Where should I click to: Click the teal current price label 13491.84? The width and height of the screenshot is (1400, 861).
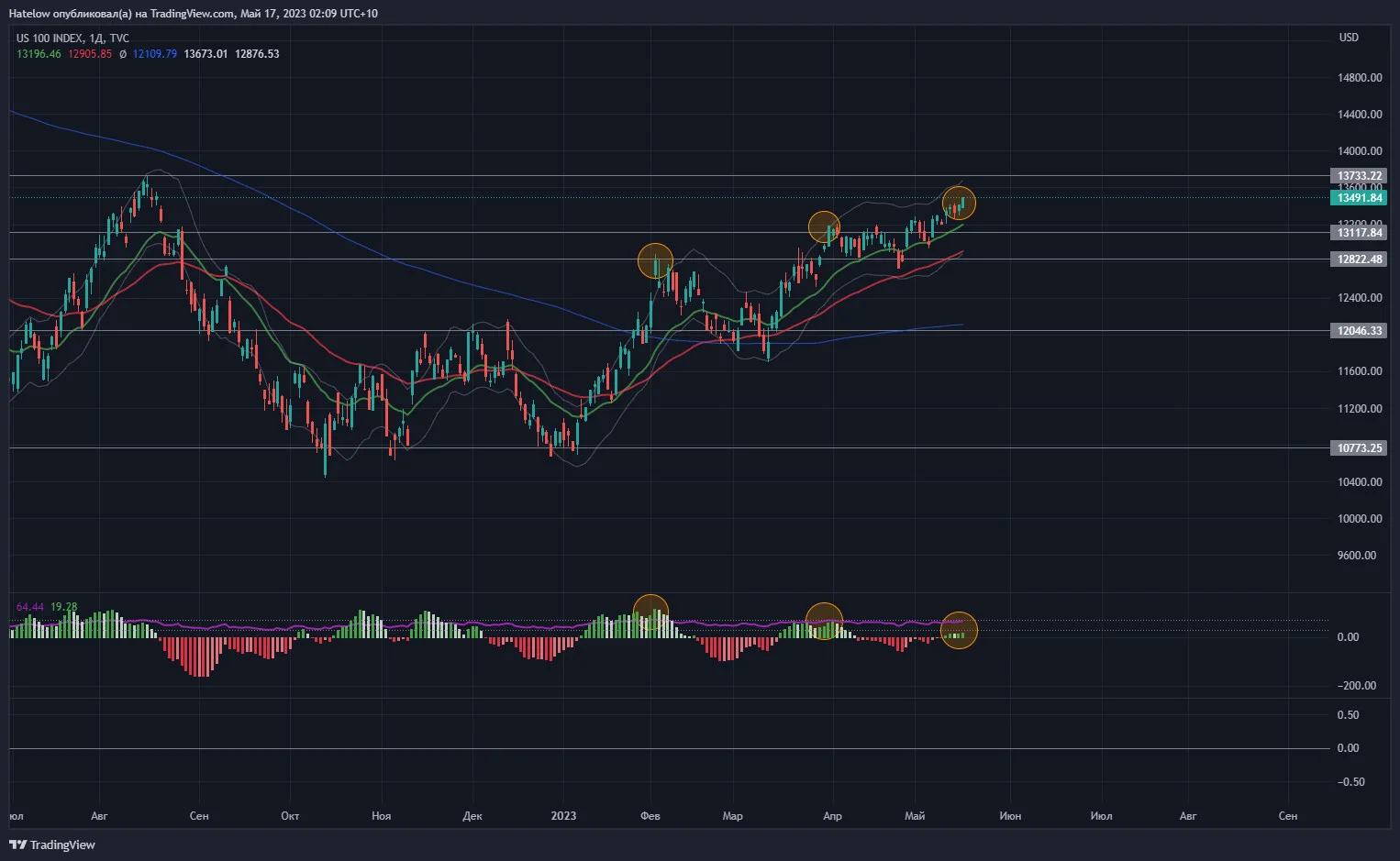(x=1359, y=198)
